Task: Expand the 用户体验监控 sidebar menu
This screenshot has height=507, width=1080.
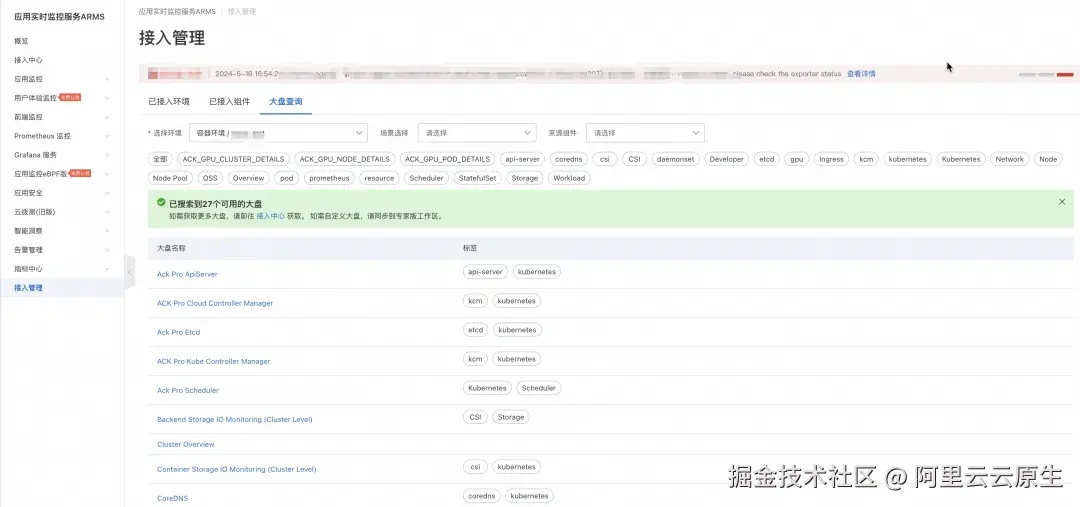Action: click(x=107, y=99)
